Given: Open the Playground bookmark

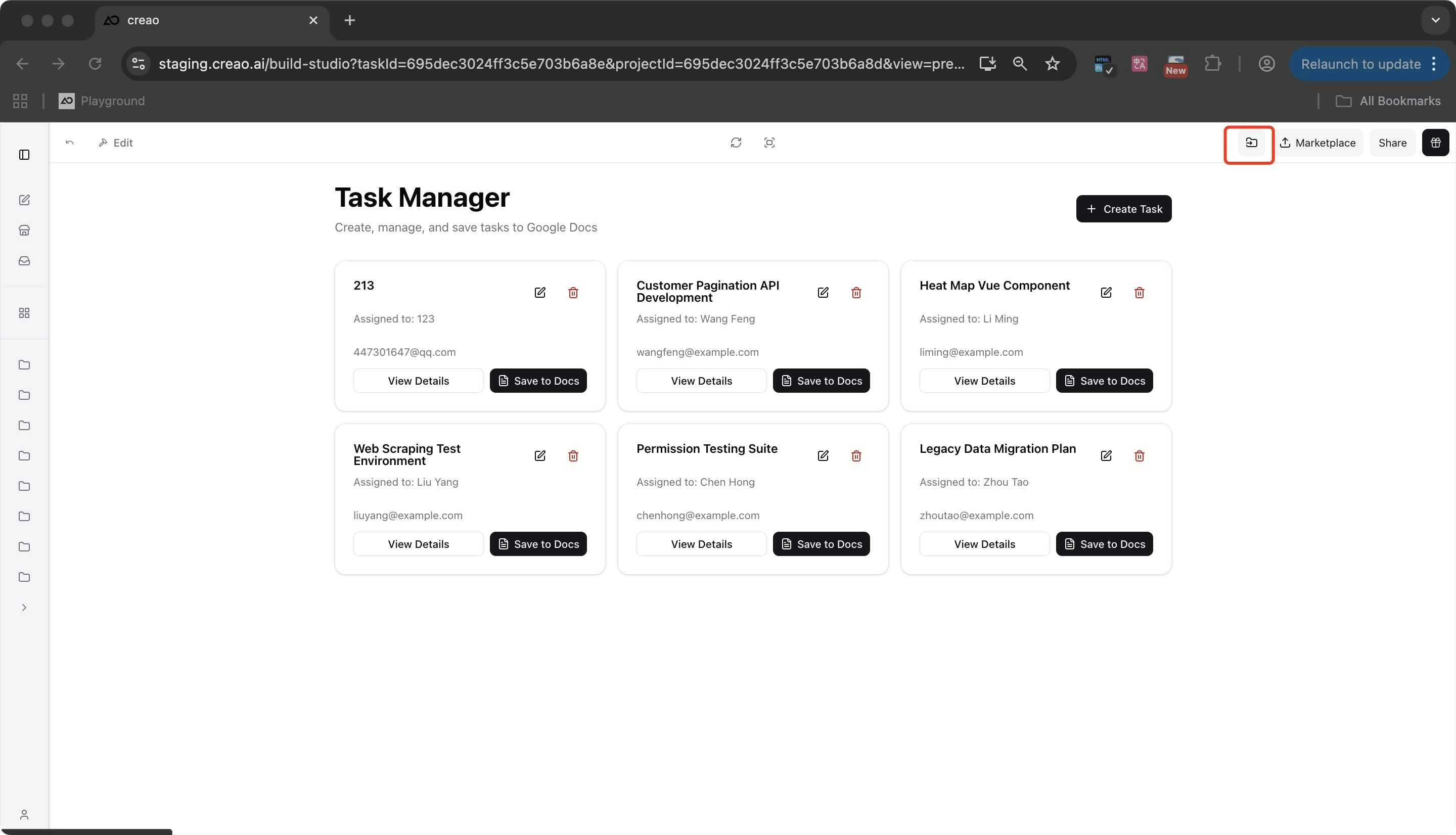Looking at the screenshot, I should (x=102, y=101).
